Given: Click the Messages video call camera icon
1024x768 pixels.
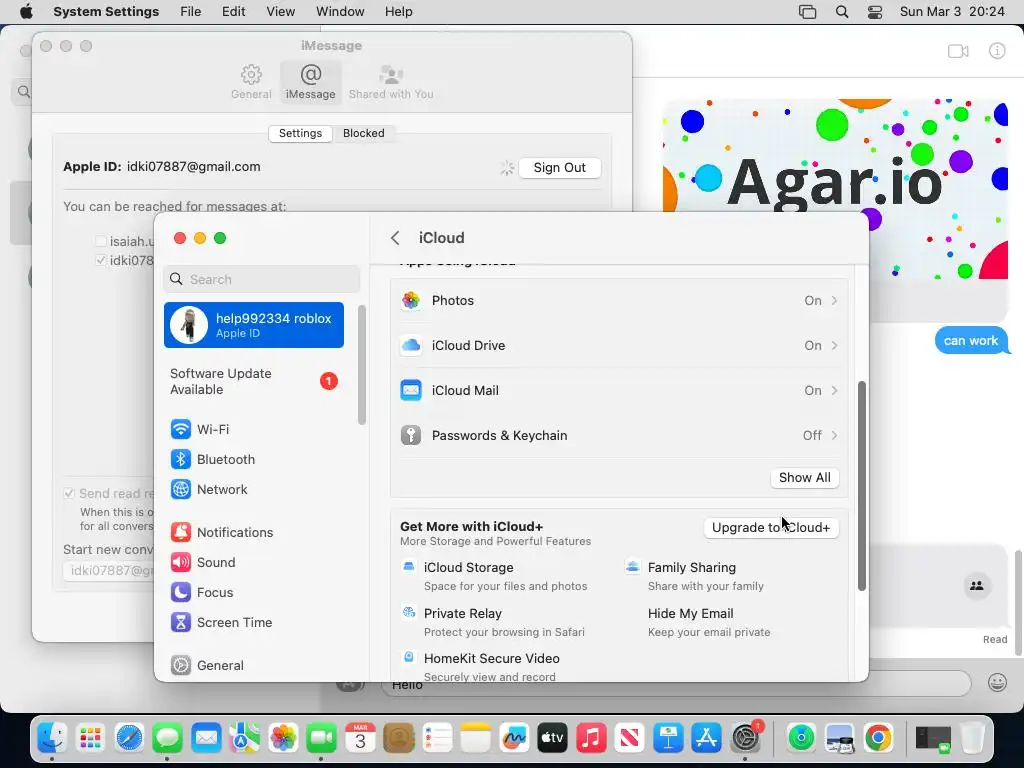Looking at the screenshot, I should point(958,51).
